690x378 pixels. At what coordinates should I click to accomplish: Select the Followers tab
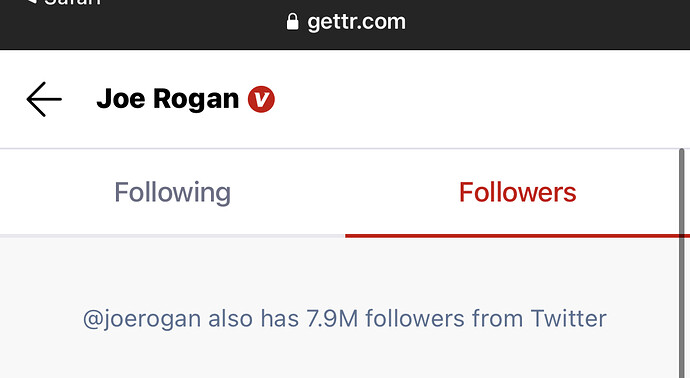[x=518, y=192]
